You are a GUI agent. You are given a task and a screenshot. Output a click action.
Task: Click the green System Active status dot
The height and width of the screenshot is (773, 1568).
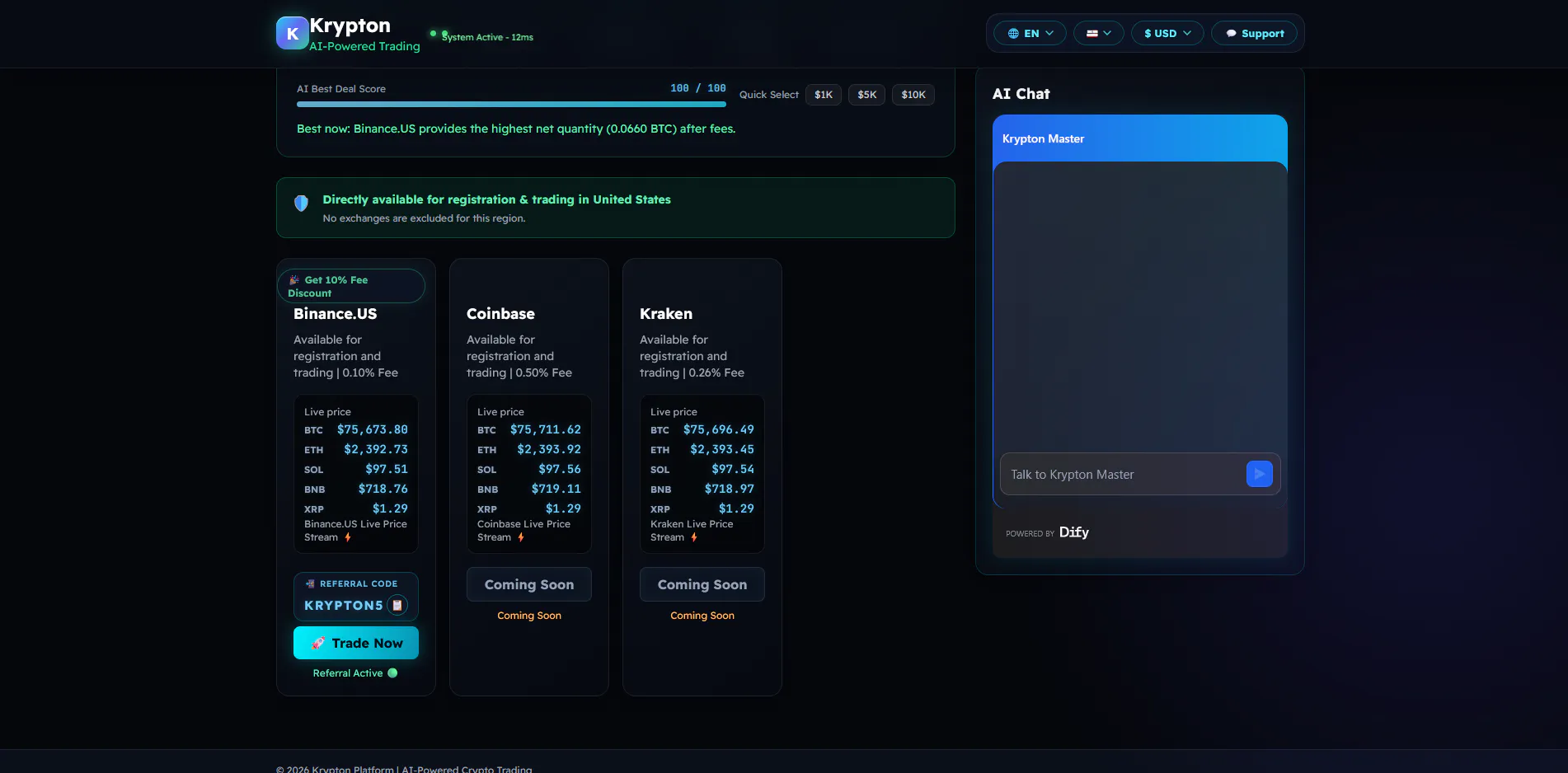(433, 34)
